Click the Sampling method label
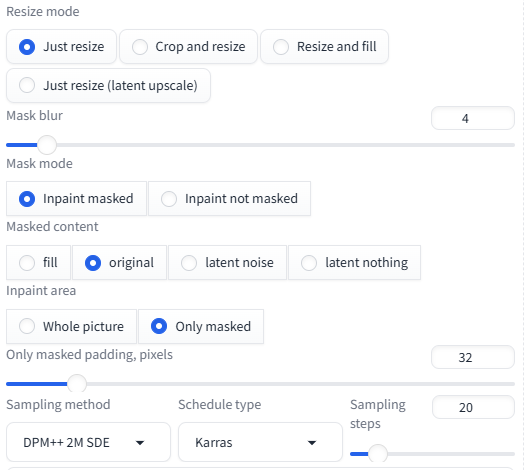This screenshot has width=527, height=470. point(58,404)
